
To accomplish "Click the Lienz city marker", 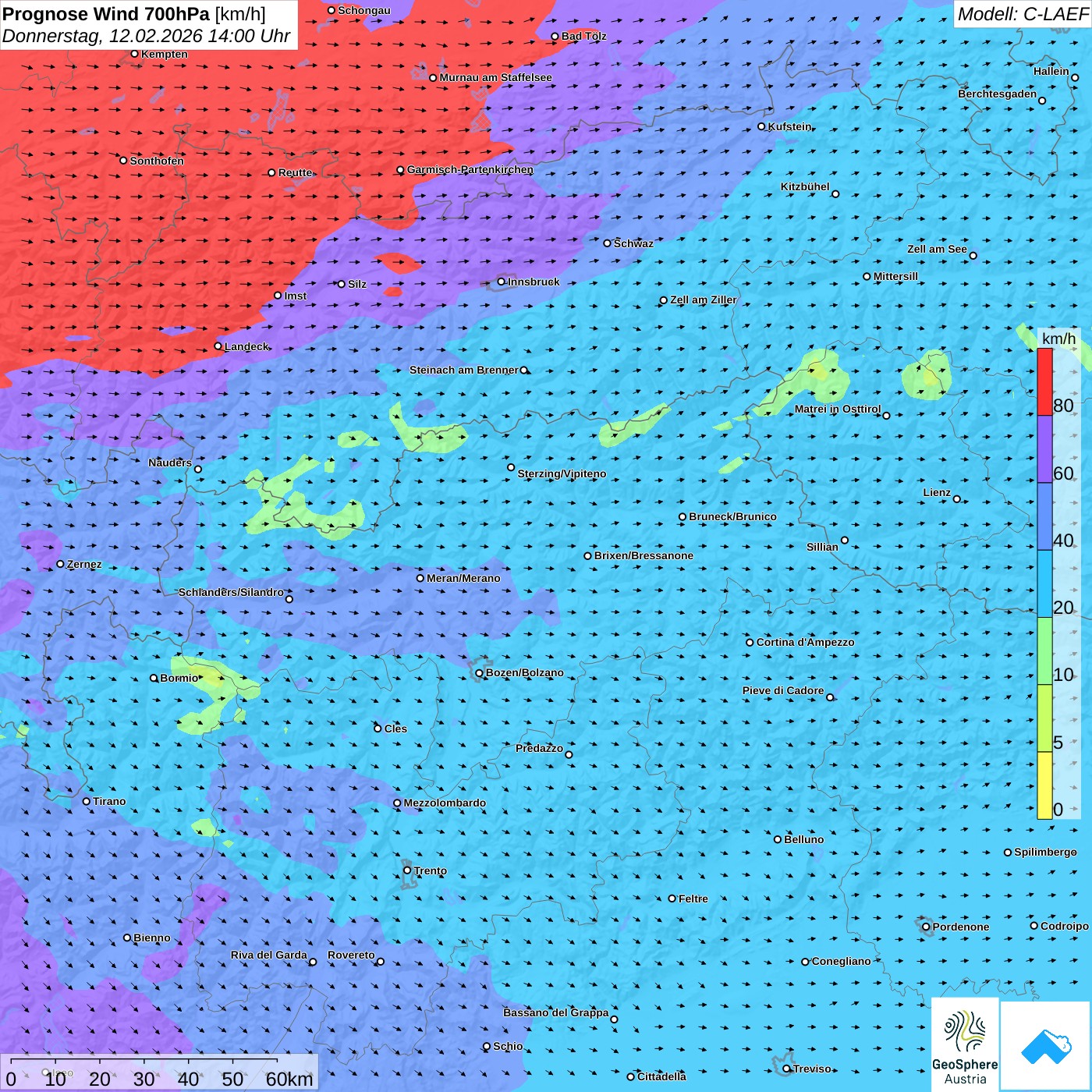I will click(x=957, y=499).
